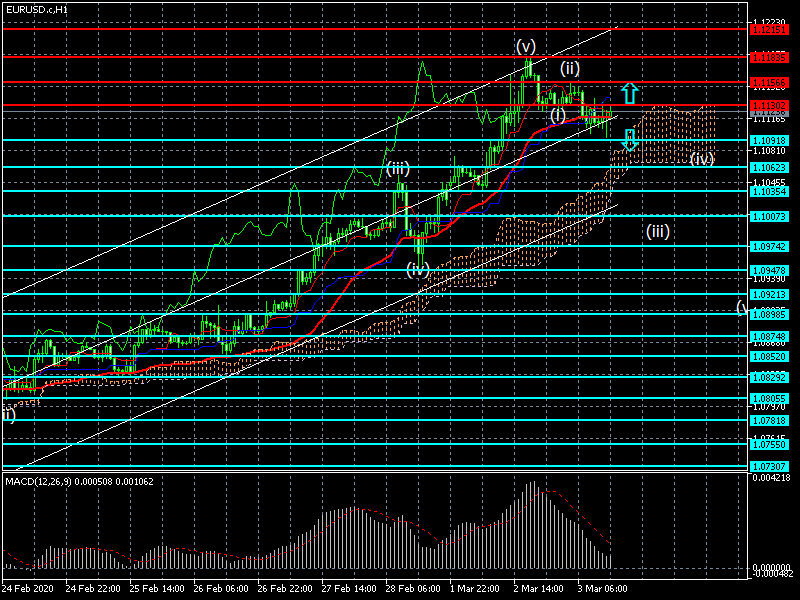Click the 26 Feb 06:00 time label
The image size is (800, 600).
tap(221, 588)
